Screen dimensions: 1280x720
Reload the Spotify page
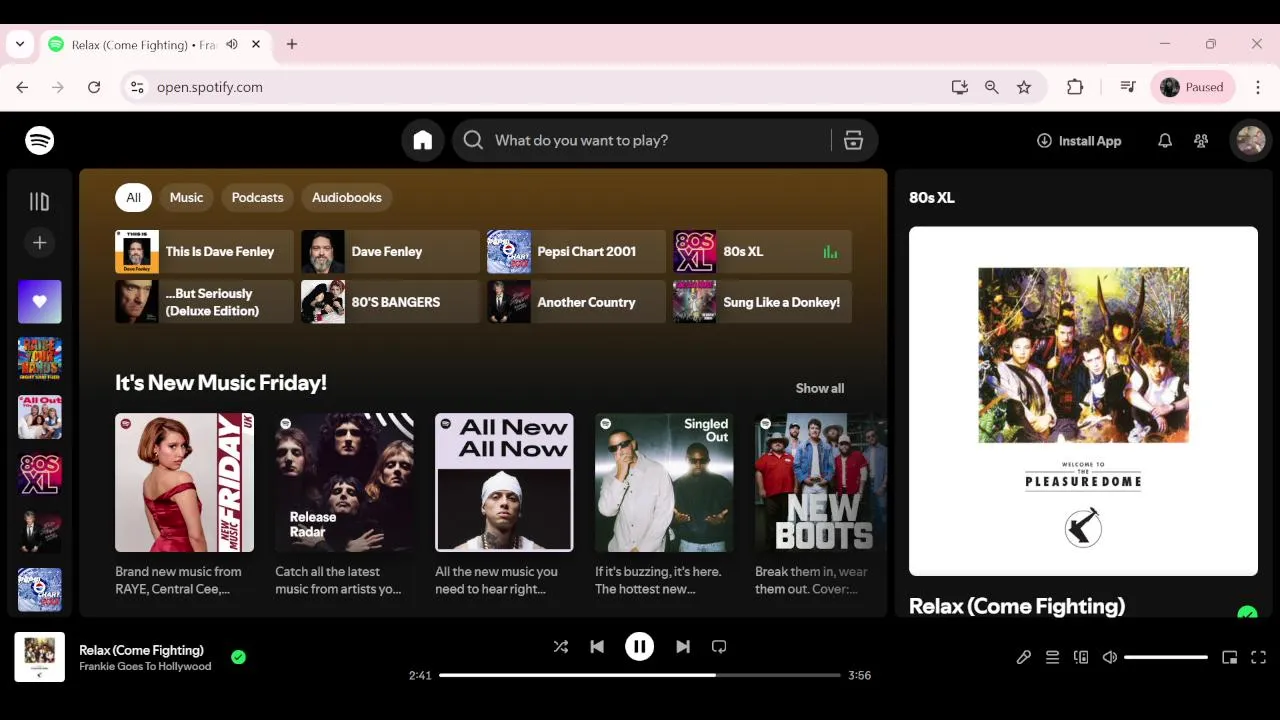tap(94, 87)
